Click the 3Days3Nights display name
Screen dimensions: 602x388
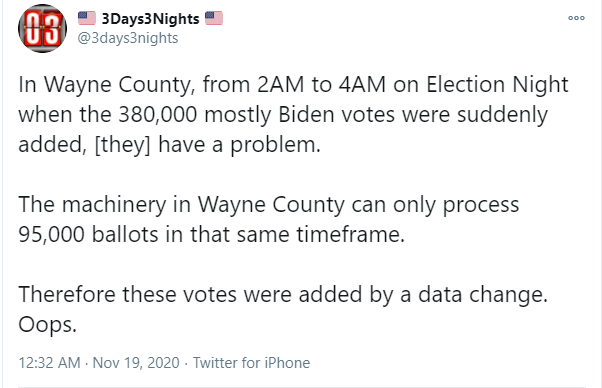(150, 18)
